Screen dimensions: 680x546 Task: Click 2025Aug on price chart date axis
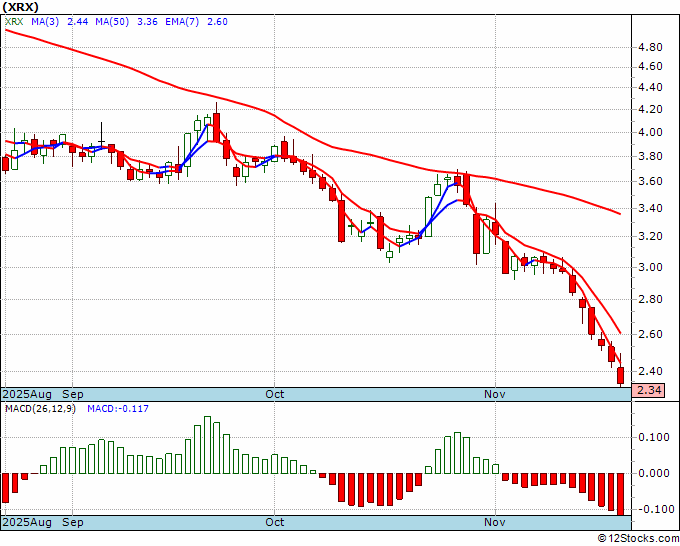pos(27,394)
